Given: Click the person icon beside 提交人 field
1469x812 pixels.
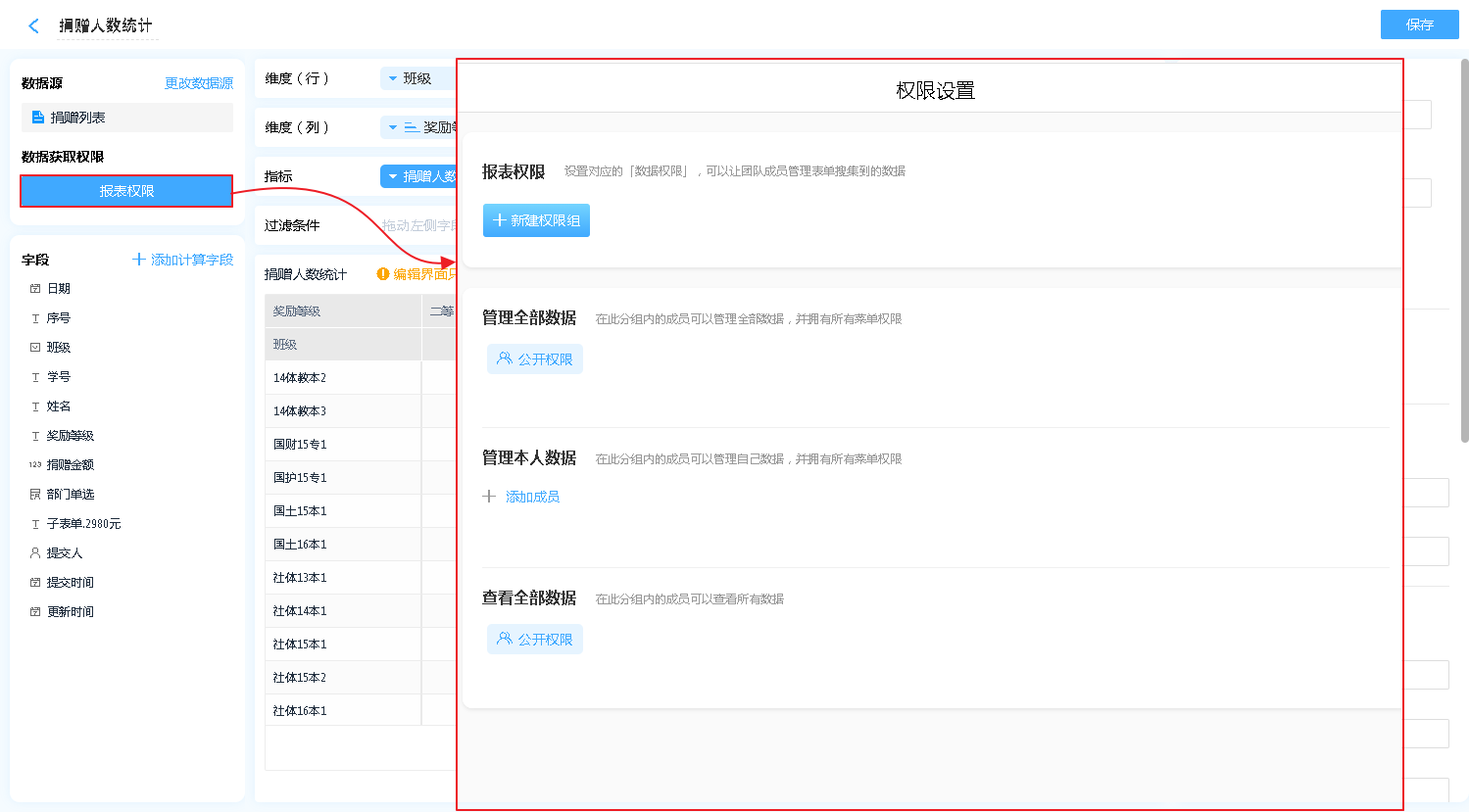Looking at the screenshot, I should 35,553.
